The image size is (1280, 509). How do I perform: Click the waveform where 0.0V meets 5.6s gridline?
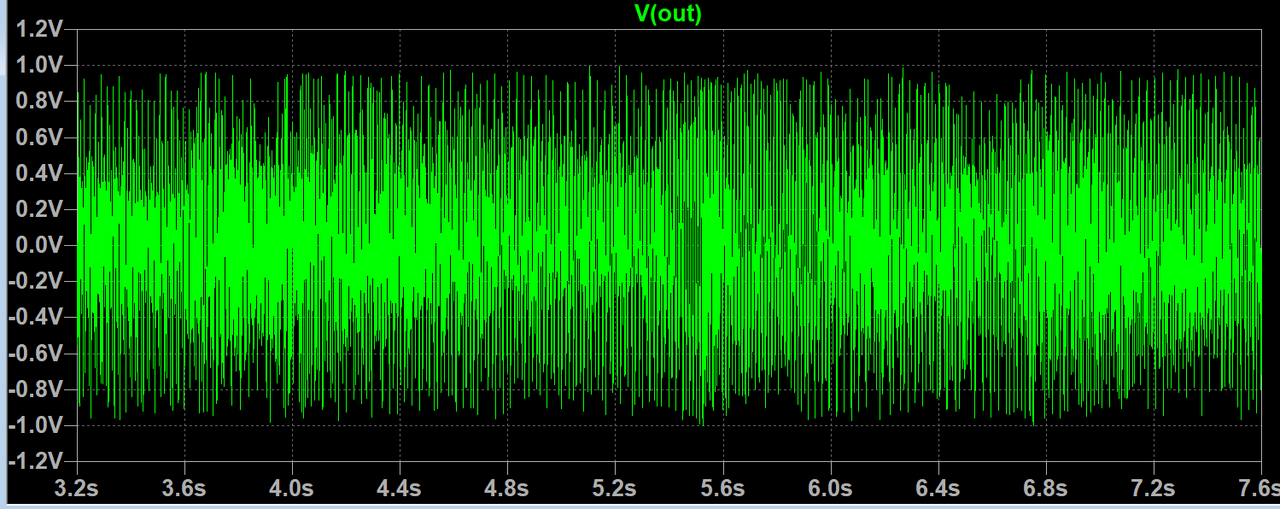[722, 245]
